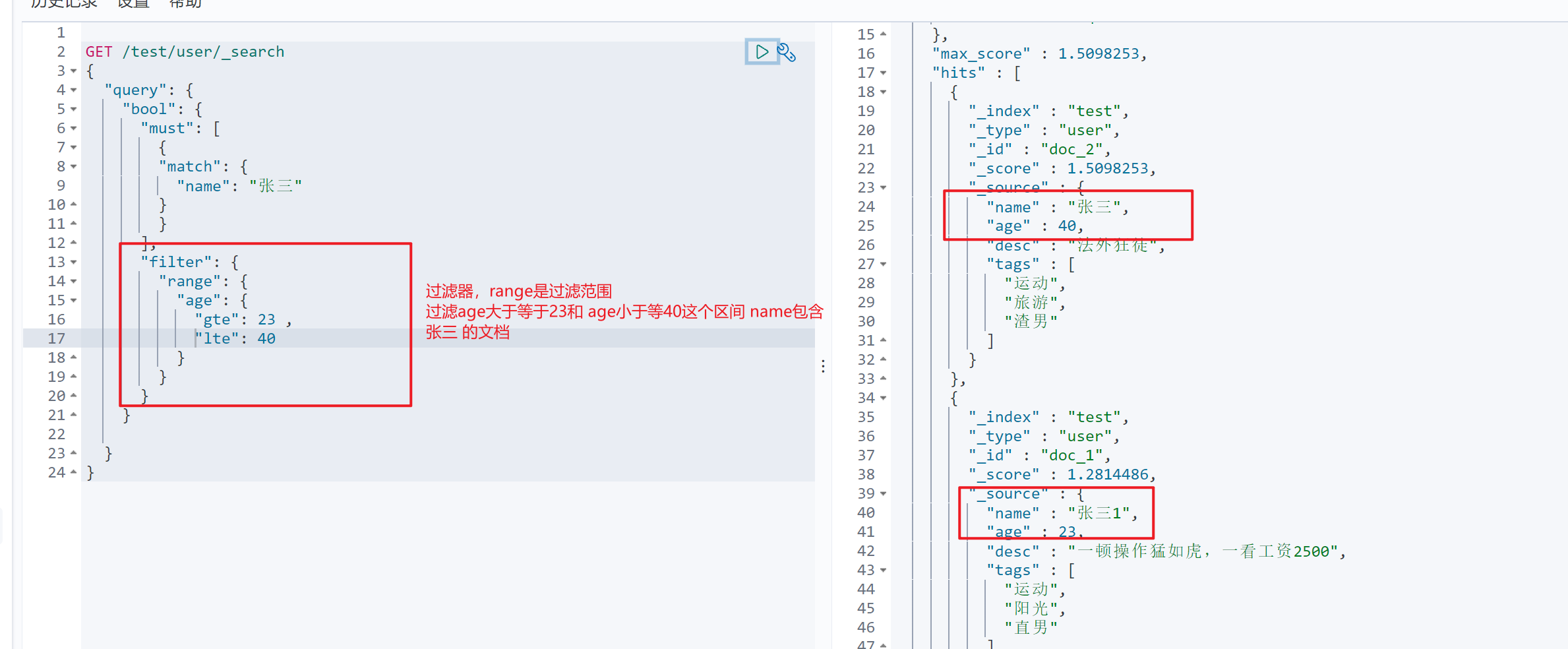Click the "gte": 23 line in the request

click(x=243, y=320)
